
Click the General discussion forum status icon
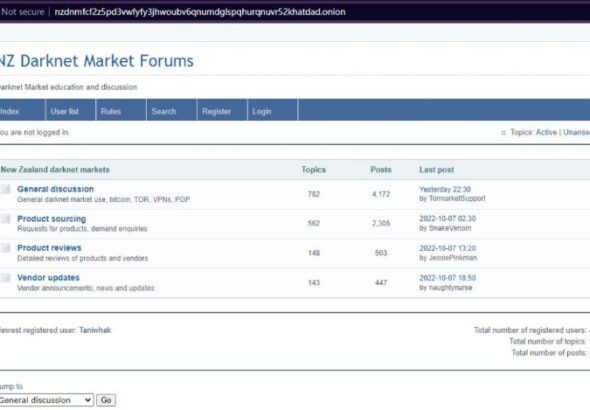pos(6,189)
